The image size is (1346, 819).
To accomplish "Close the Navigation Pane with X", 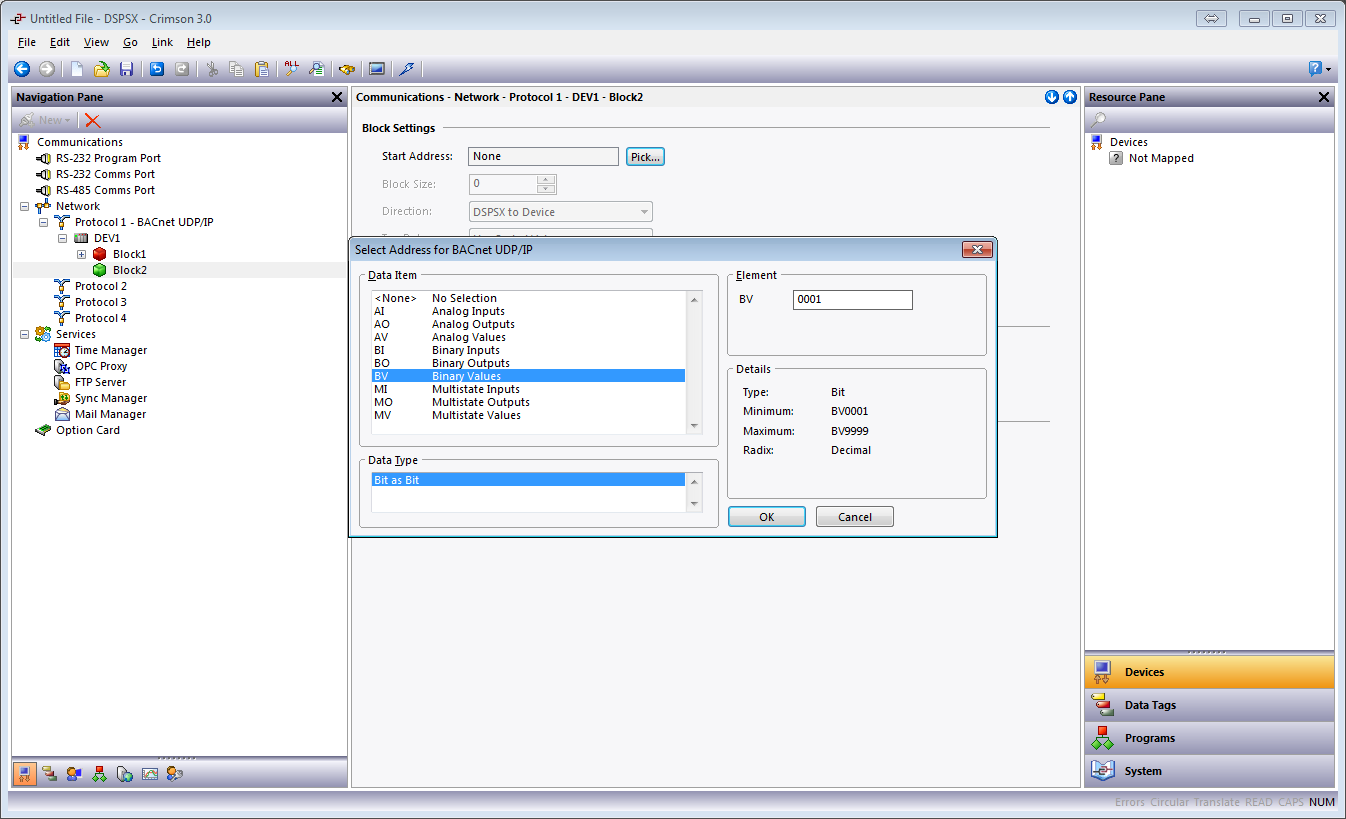I will 337,97.
